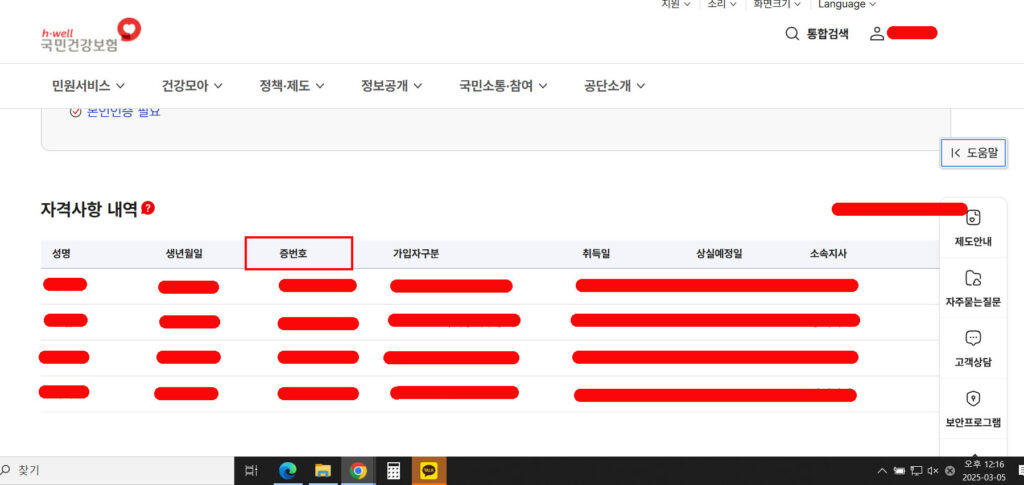Open the Language dropdown
The height and width of the screenshot is (485, 1024).
(846, 4)
